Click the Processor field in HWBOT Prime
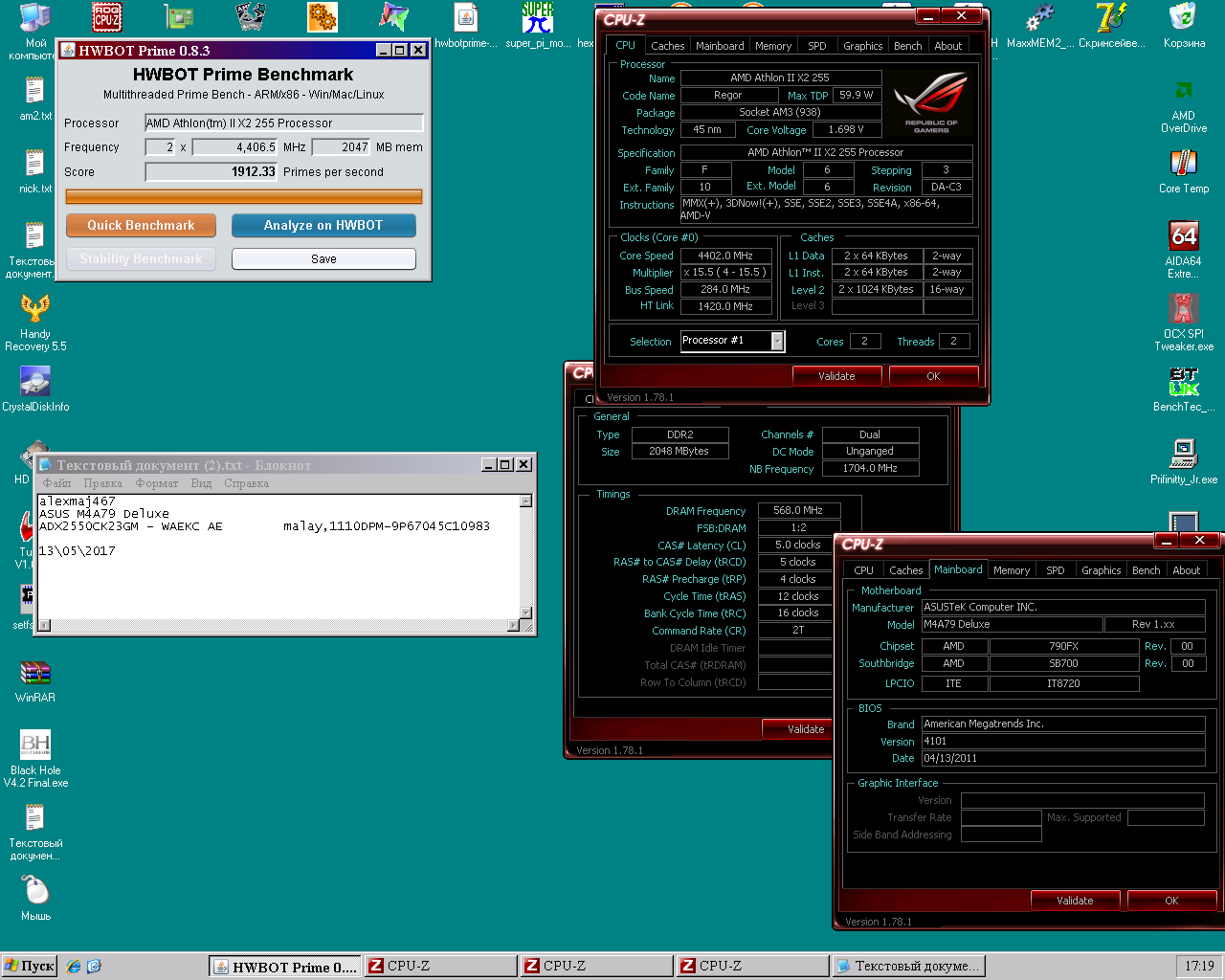Viewport: 1225px width, 980px height. [283, 122]
